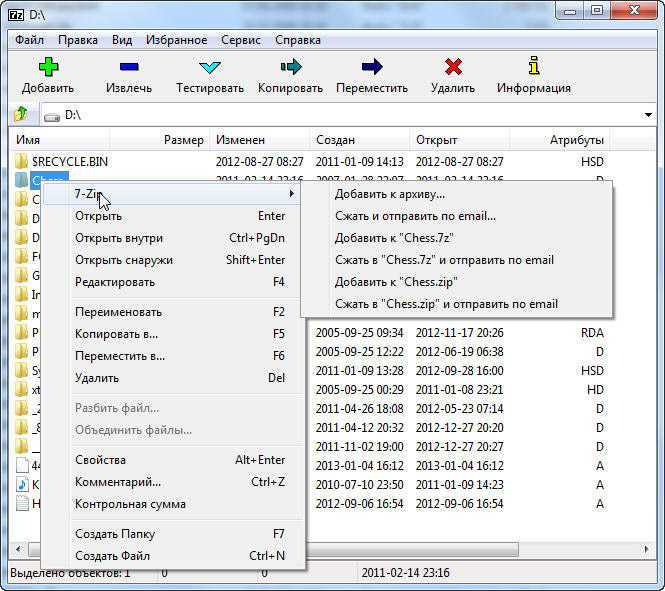Click the green plus Добавить icon

click(48, 67)
